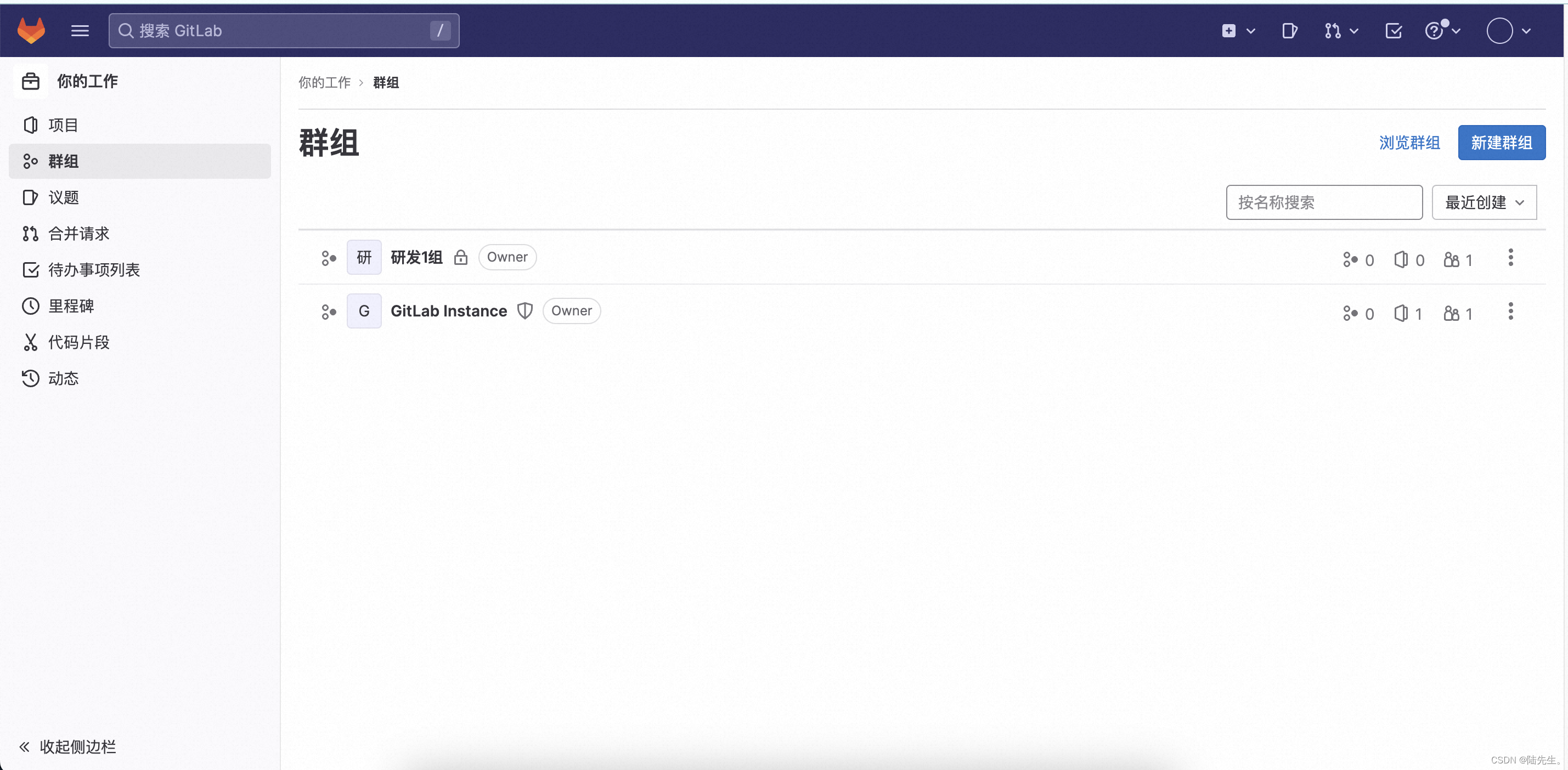
Task: Go to 项目 in the sidebar
Action: (x=63, y=125)
